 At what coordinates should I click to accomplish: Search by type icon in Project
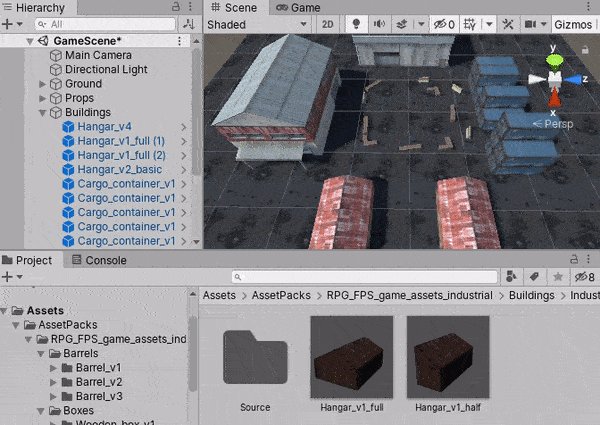click(511, 277)
